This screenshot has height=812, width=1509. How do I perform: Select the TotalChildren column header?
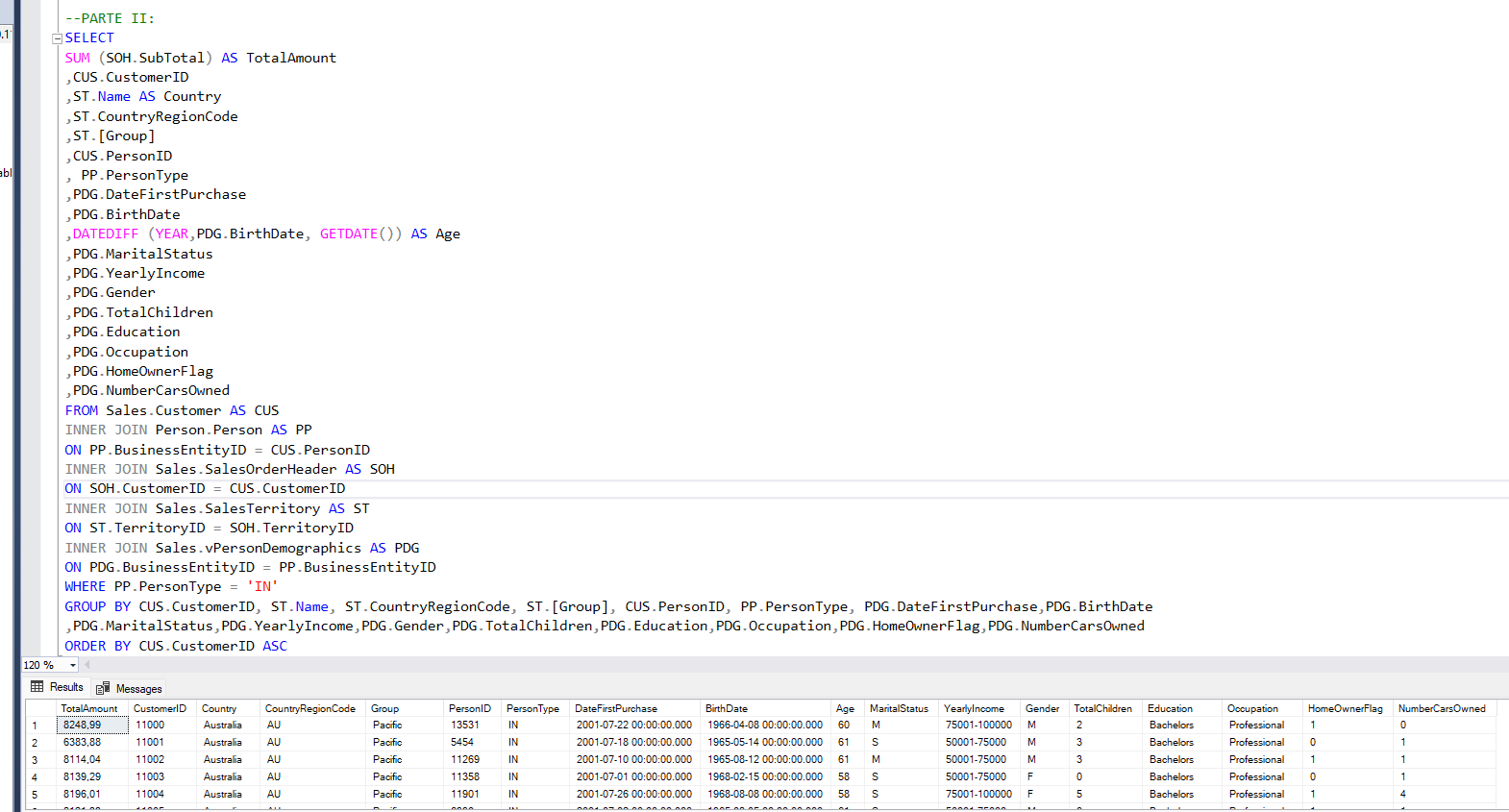[x=1105, y=708]
